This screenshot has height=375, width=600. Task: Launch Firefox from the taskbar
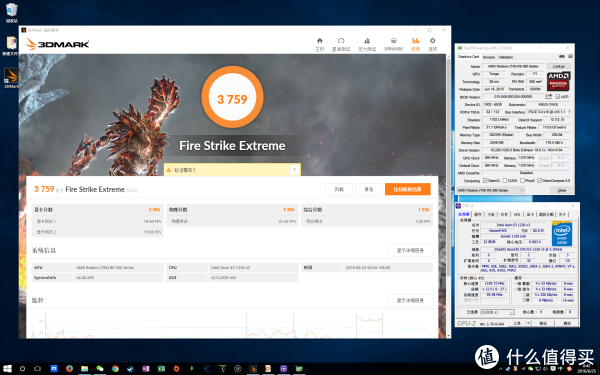click(x=69, y=369)
